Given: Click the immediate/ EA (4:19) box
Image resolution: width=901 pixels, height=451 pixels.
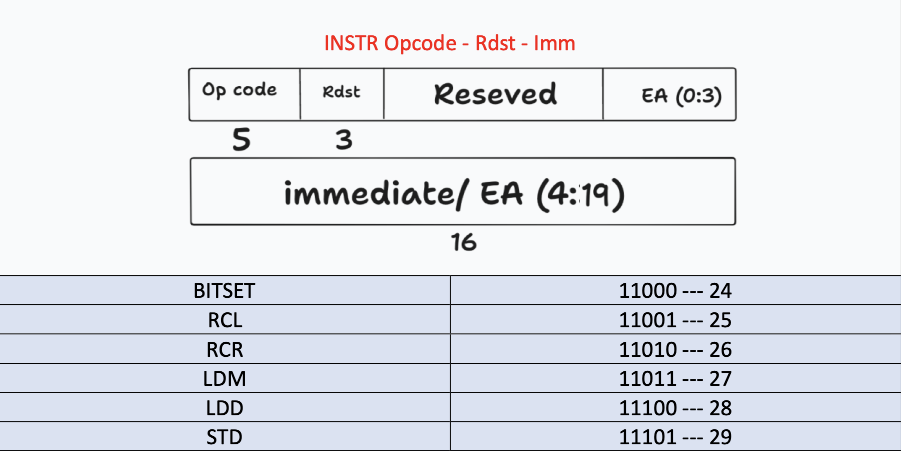Looking at the screenshot, I should point(463,191).
